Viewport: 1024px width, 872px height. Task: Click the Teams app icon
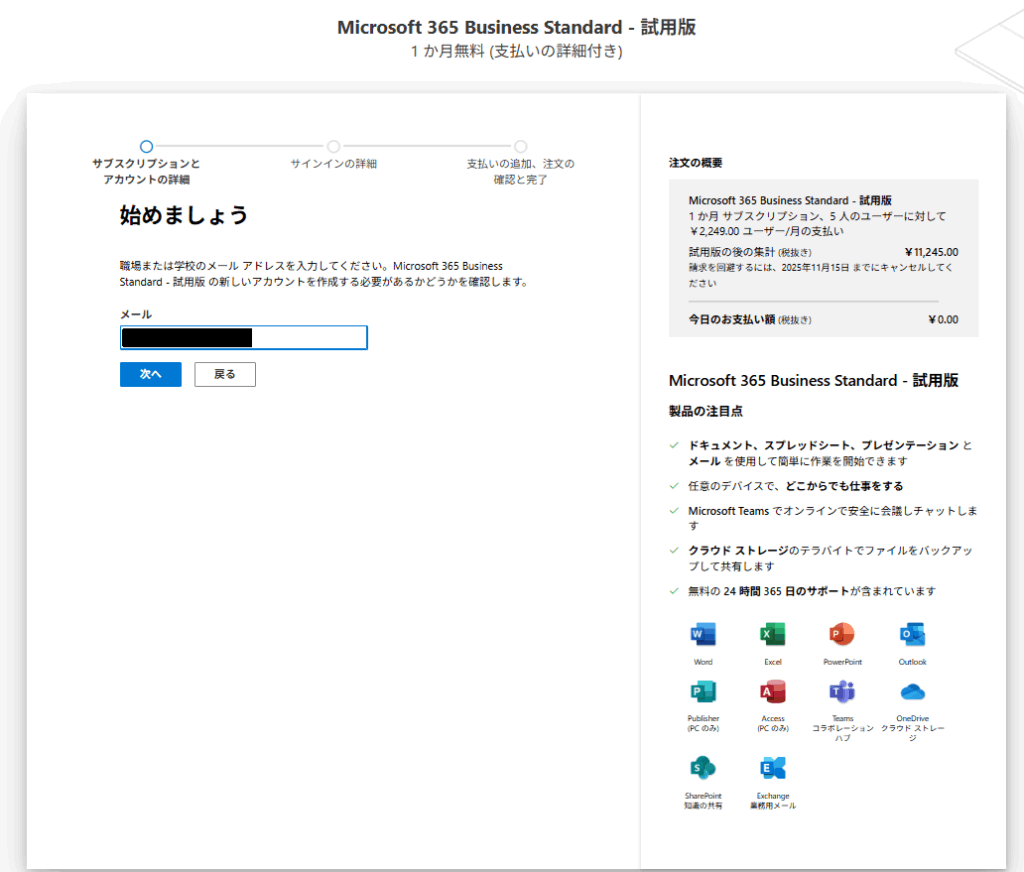(x=841, y=692)
